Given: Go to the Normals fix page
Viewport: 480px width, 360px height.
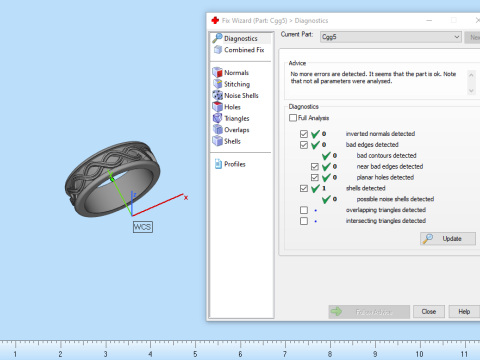Looking at the screenshot, I should [x=236, y=73].
